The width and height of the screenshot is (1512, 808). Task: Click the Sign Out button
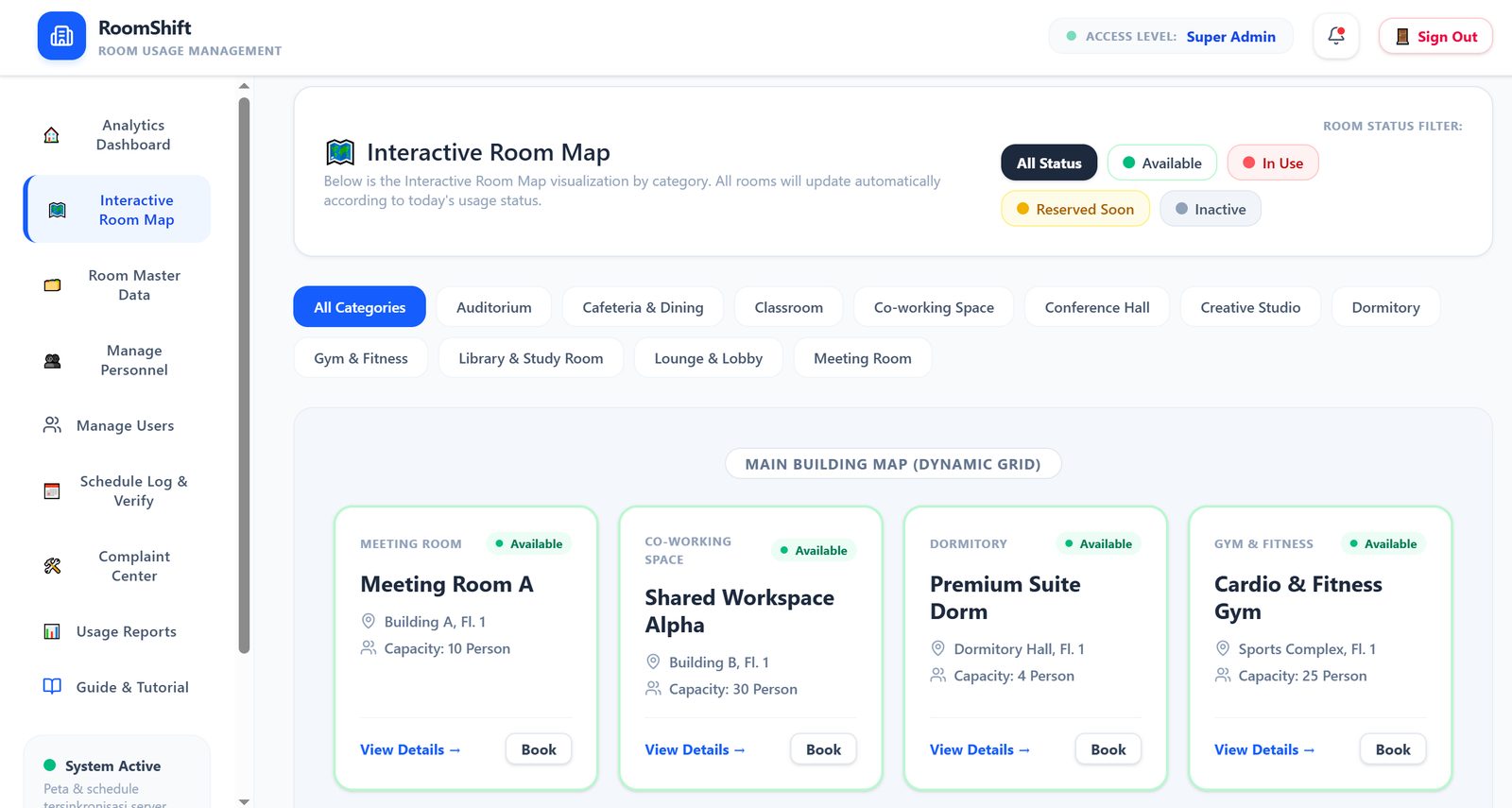1435,36
